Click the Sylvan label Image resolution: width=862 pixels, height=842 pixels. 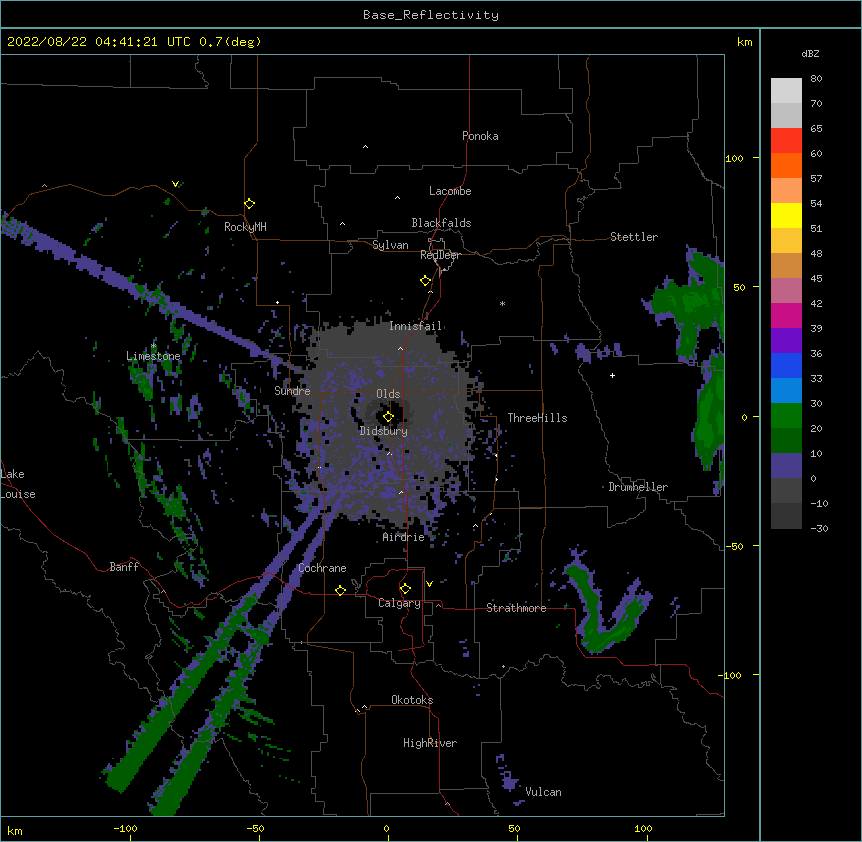point(390,245)
